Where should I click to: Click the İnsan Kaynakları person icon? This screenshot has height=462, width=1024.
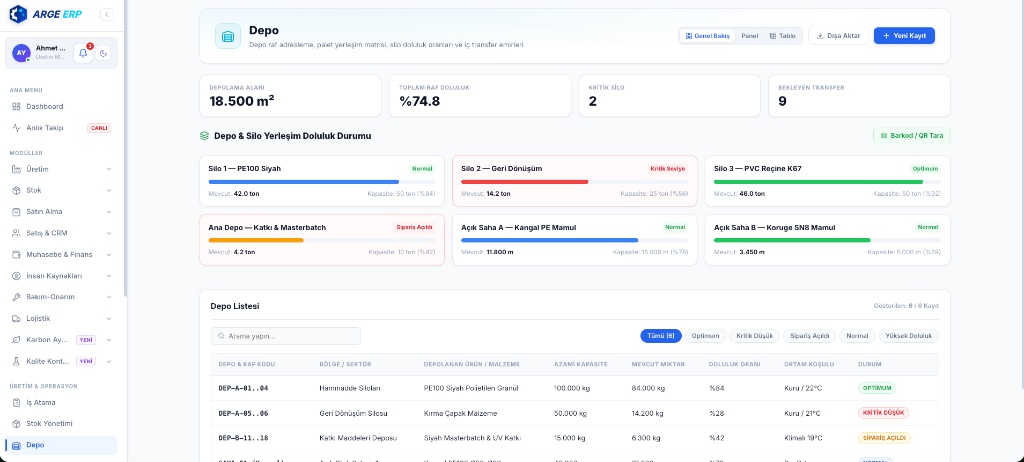coord(16,276)
